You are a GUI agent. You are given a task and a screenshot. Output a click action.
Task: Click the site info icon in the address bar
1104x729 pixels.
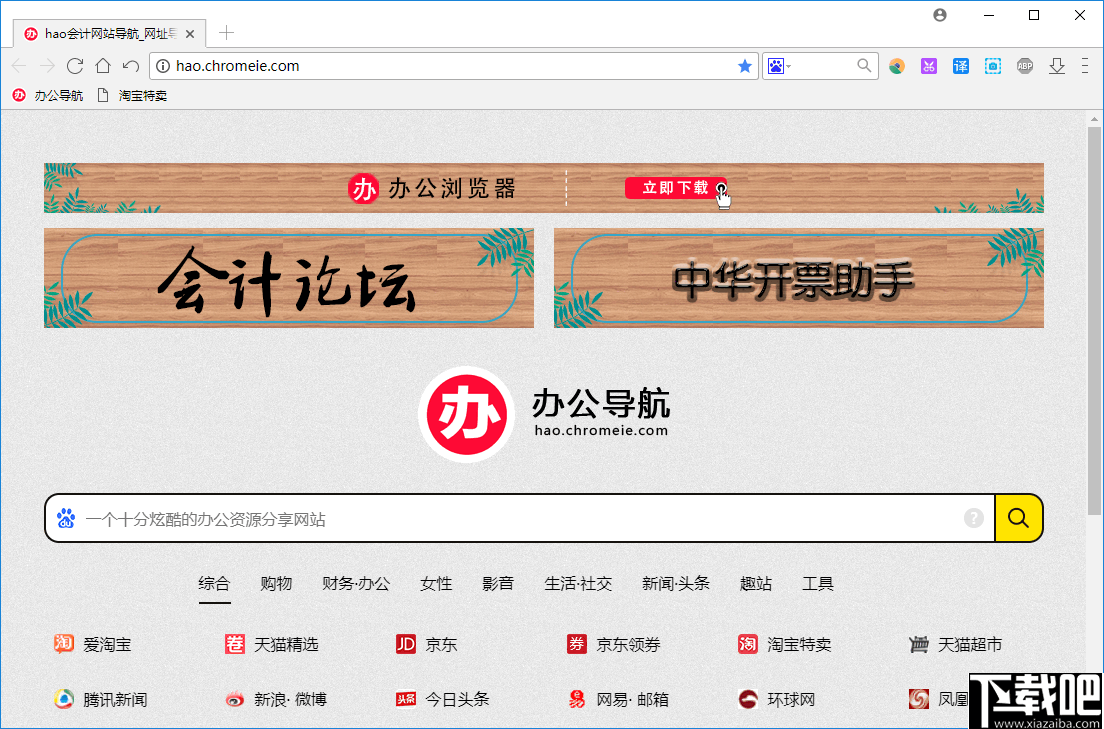161,66
